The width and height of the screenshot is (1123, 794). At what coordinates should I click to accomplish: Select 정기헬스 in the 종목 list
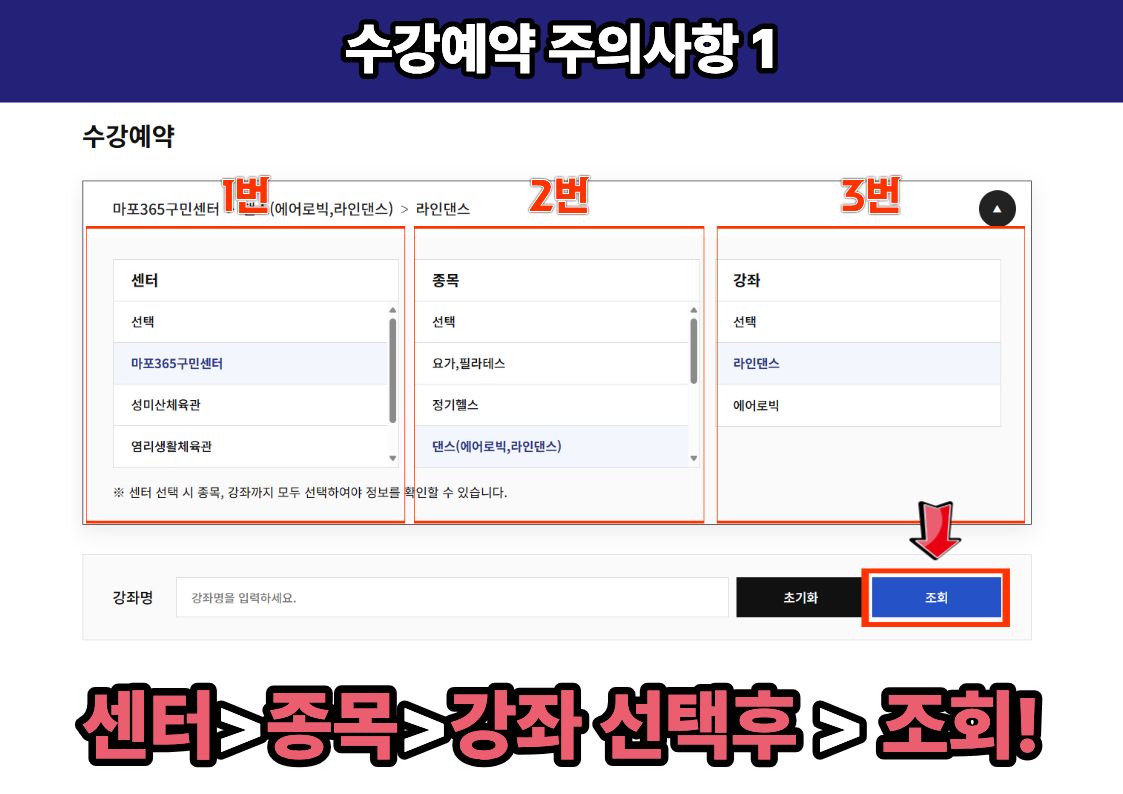[x=552, y=405]
